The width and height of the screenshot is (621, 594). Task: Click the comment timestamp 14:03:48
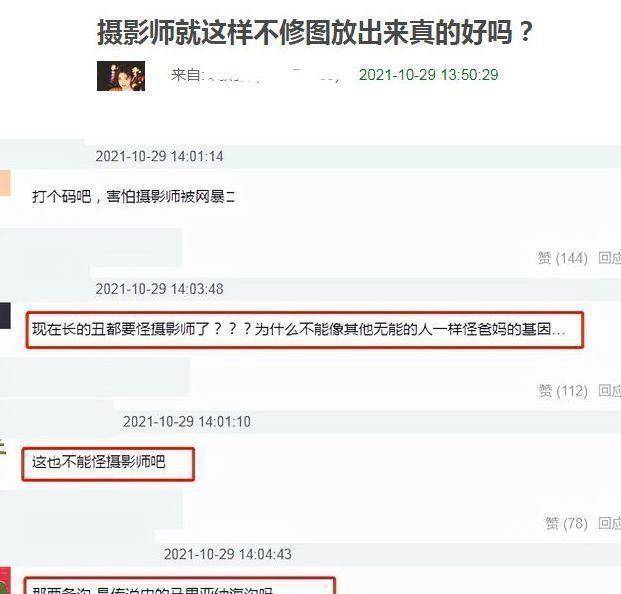click(159, 289)
